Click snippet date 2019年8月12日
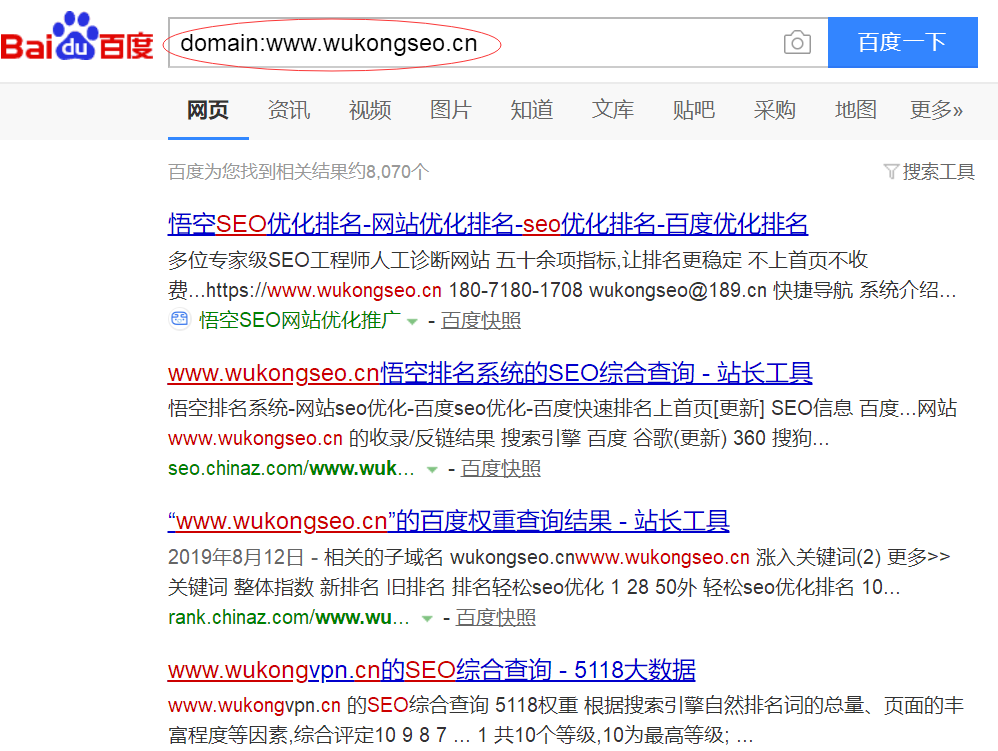 (x=236, y=557)
